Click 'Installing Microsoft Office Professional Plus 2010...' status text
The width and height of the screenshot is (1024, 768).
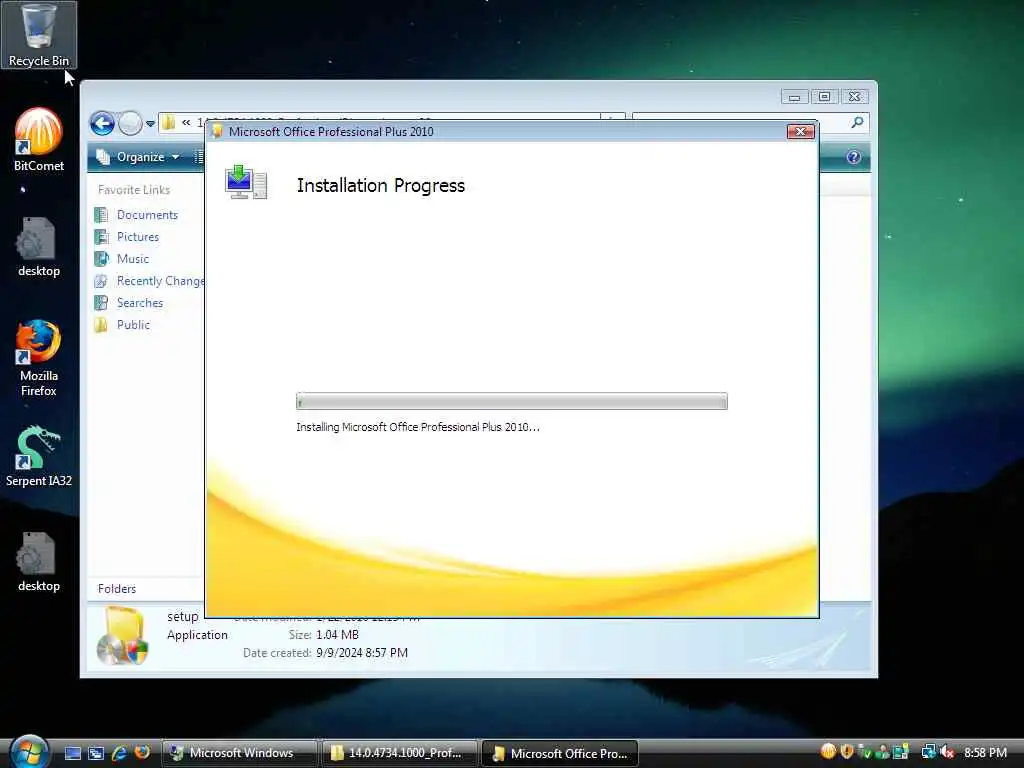point(418,427)
